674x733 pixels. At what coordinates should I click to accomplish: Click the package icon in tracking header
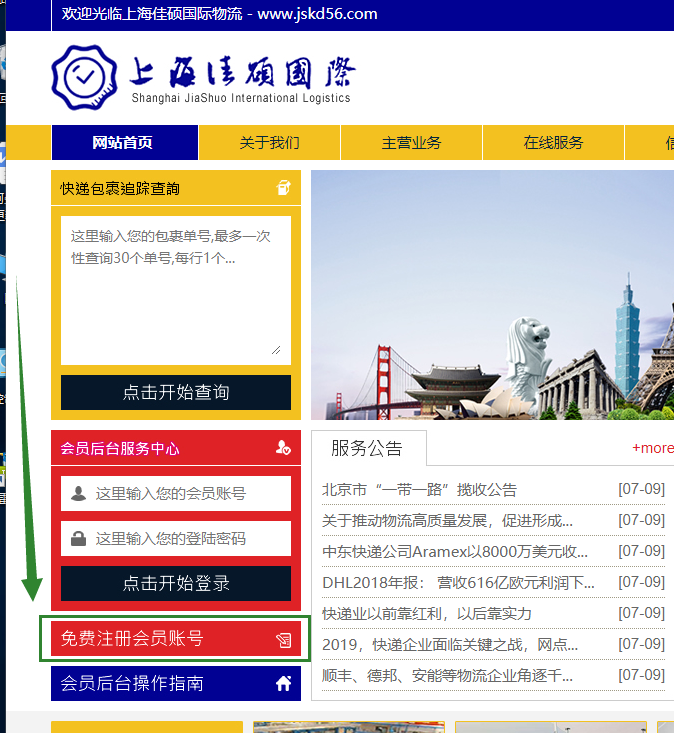283,188
